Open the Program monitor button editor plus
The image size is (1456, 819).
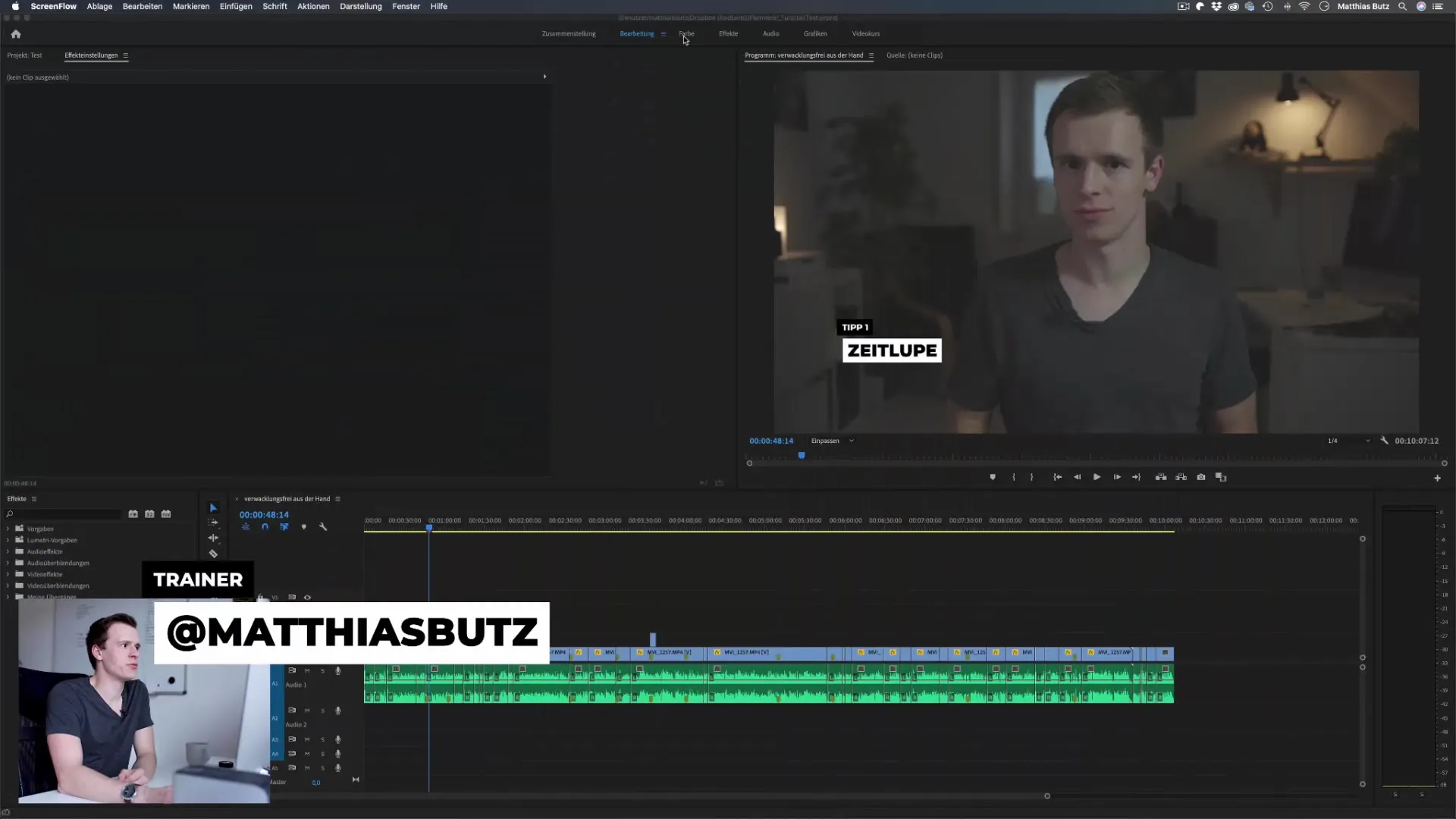1437,479
